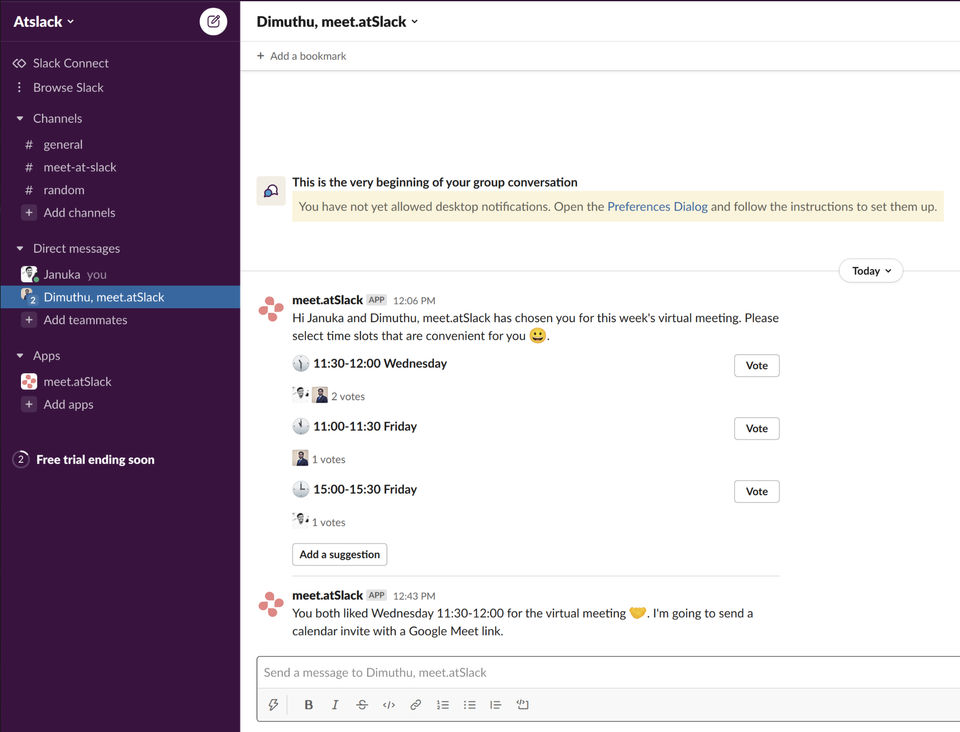The height and width of the screenshot is (732, 960).
Task: Open the general channel
Action: coord(63,144)
